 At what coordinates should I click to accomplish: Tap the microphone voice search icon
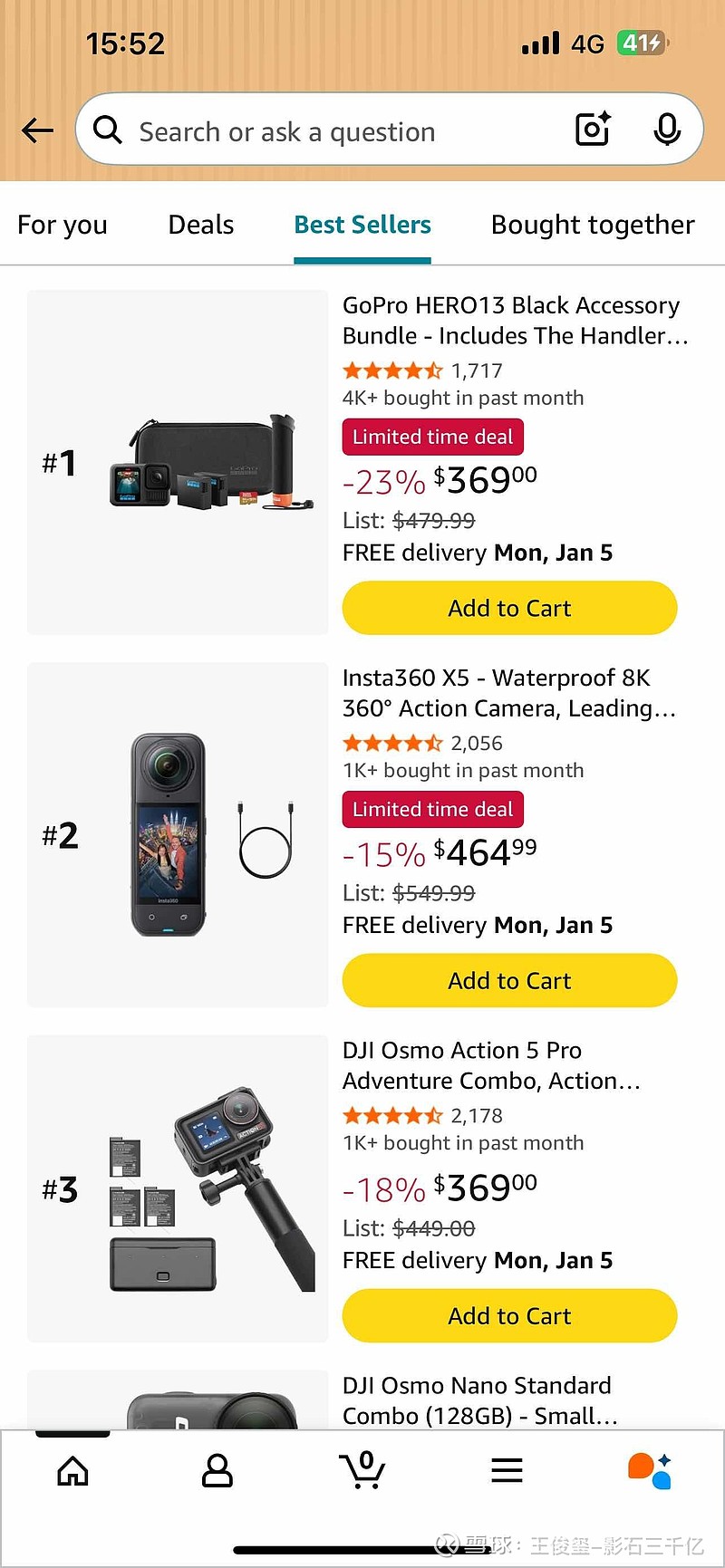tap(667, 130)
